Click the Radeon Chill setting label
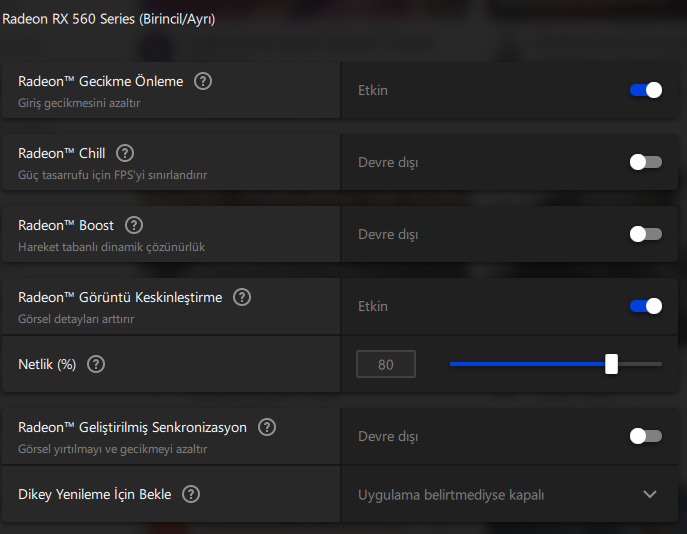 point(61,153)
